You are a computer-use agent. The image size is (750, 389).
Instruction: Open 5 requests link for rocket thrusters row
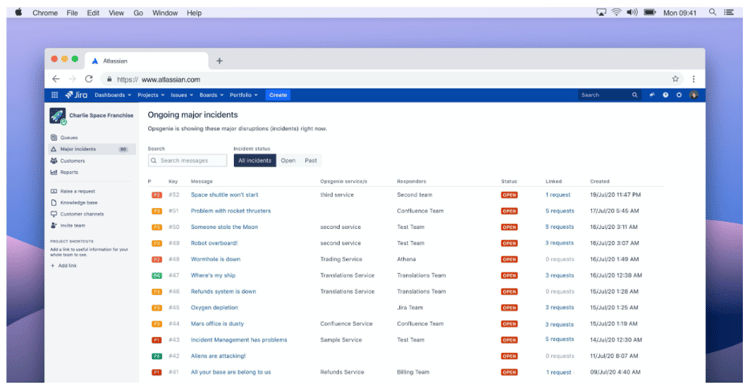[x=560, y=211]
